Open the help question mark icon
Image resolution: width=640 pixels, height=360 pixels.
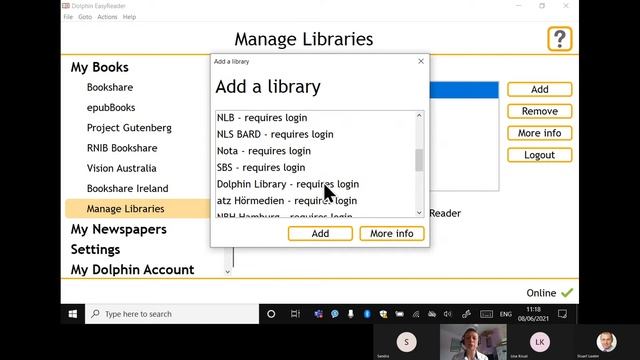coord(560,39)
